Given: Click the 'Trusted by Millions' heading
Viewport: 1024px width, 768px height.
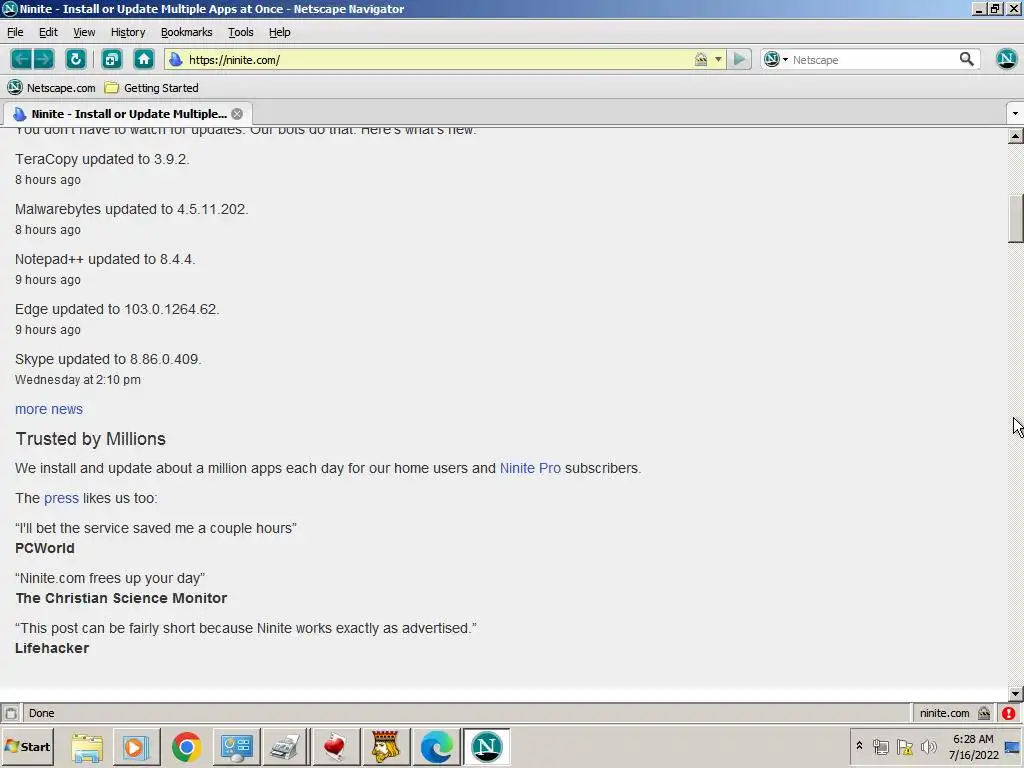Looking at the screenshot, I should (91, 439).
